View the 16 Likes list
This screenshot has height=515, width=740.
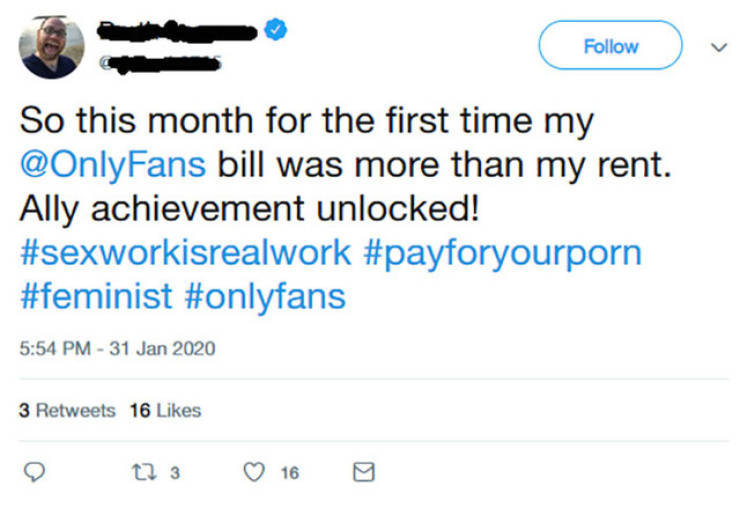click(x=165, y=410)
